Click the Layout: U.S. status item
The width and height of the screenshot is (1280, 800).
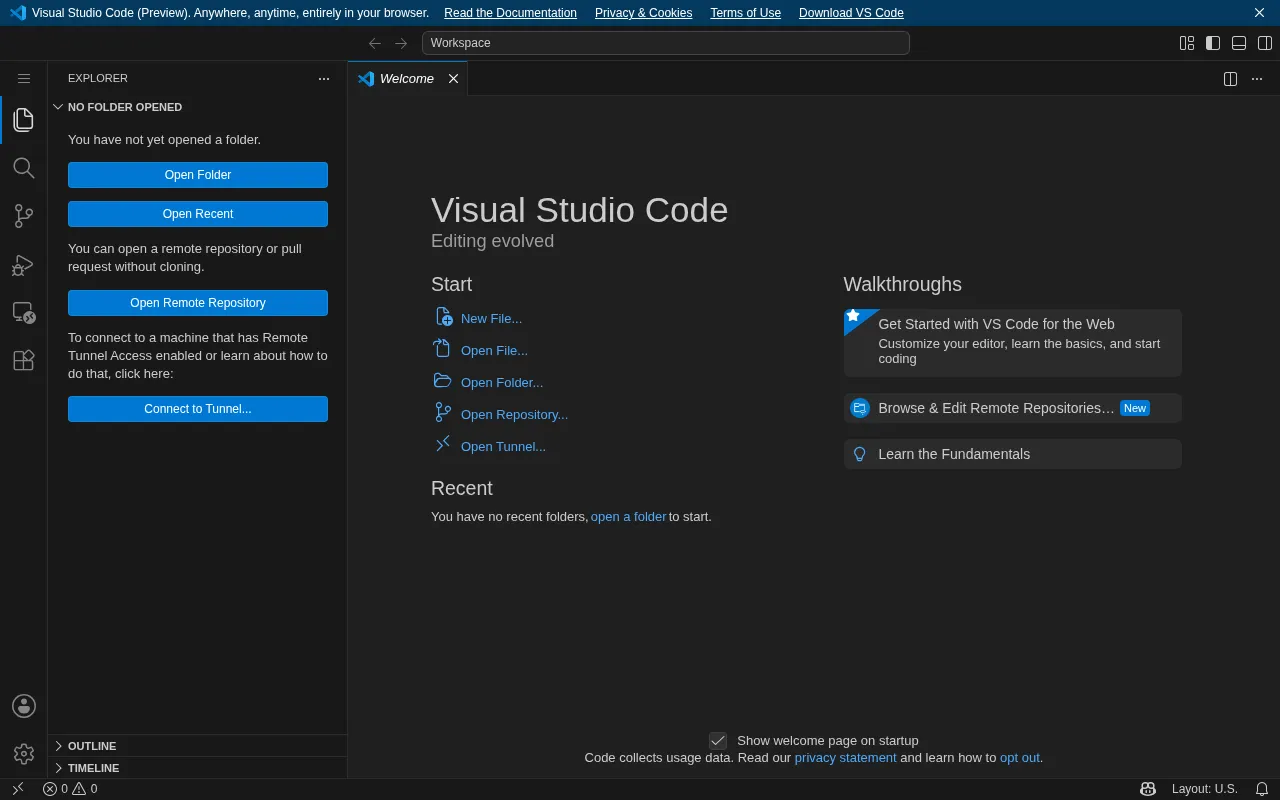pyautogui.click(x=1204, y=789)
